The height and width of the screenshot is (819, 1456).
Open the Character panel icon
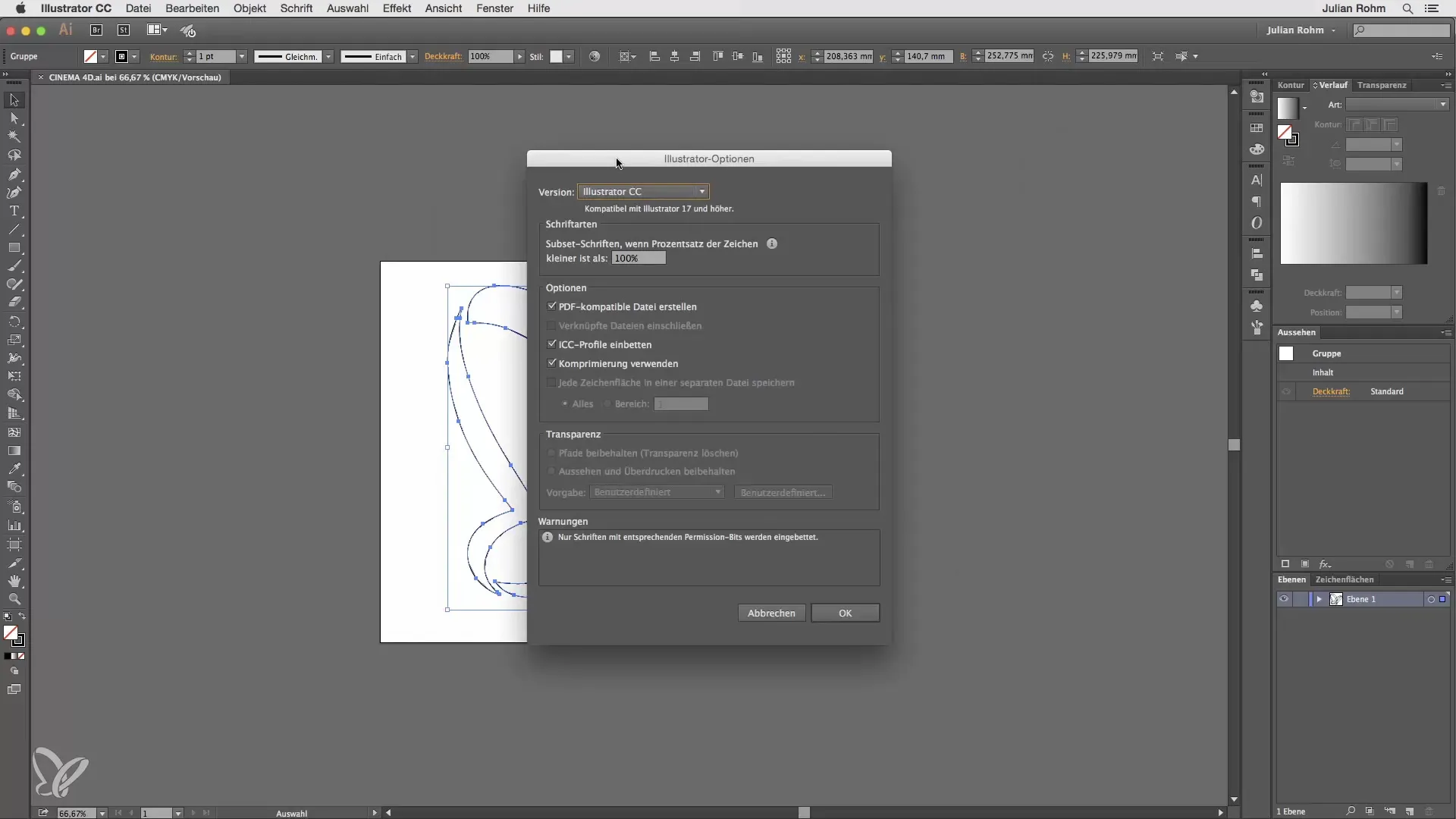(x=1257, y=180)
